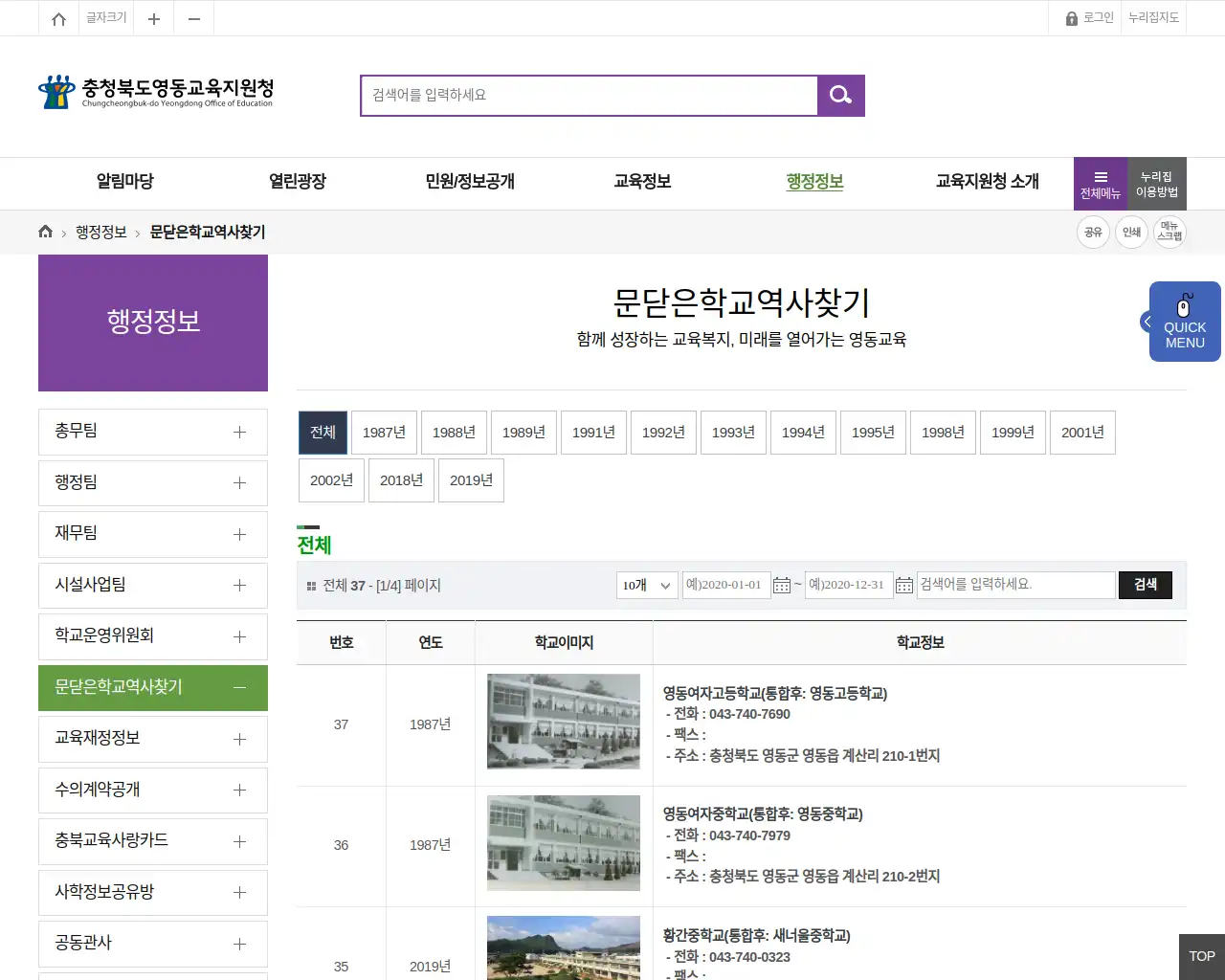Filter by 1989년 tab
Viewport: 1225px width, 980px height.
[523, 433]
